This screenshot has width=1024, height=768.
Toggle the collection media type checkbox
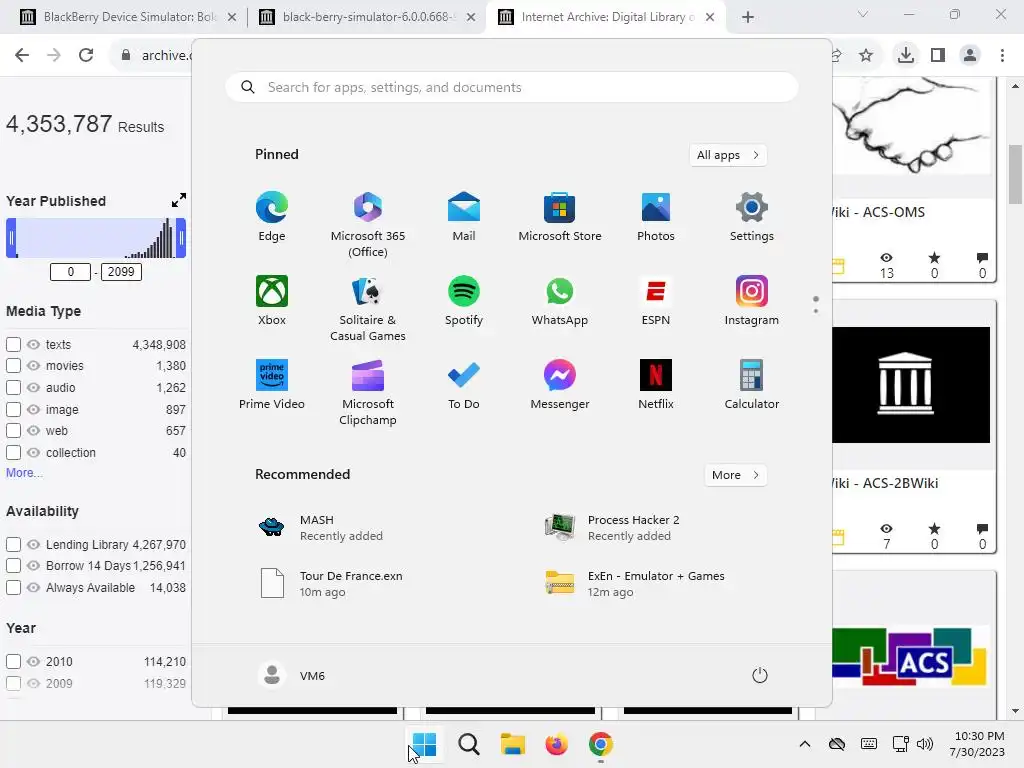(x=13, y=453)
